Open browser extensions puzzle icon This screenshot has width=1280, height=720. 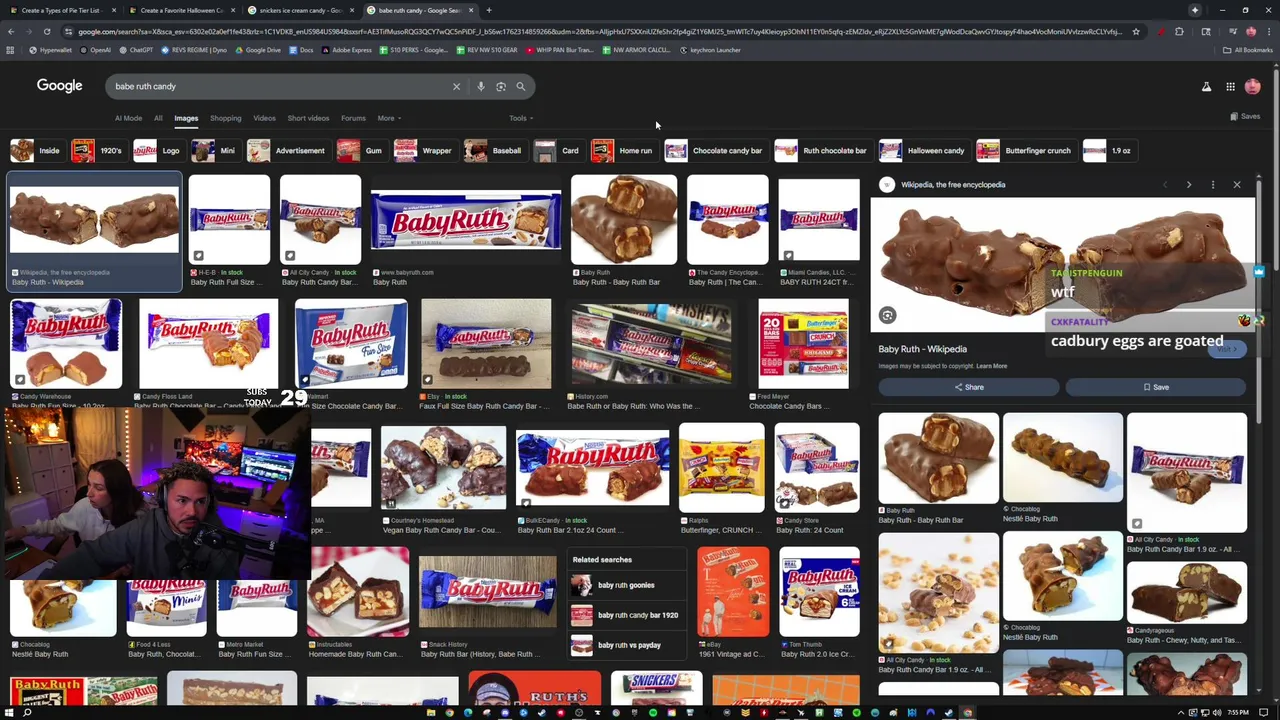pyautogui.click(x=1179, y=31)
